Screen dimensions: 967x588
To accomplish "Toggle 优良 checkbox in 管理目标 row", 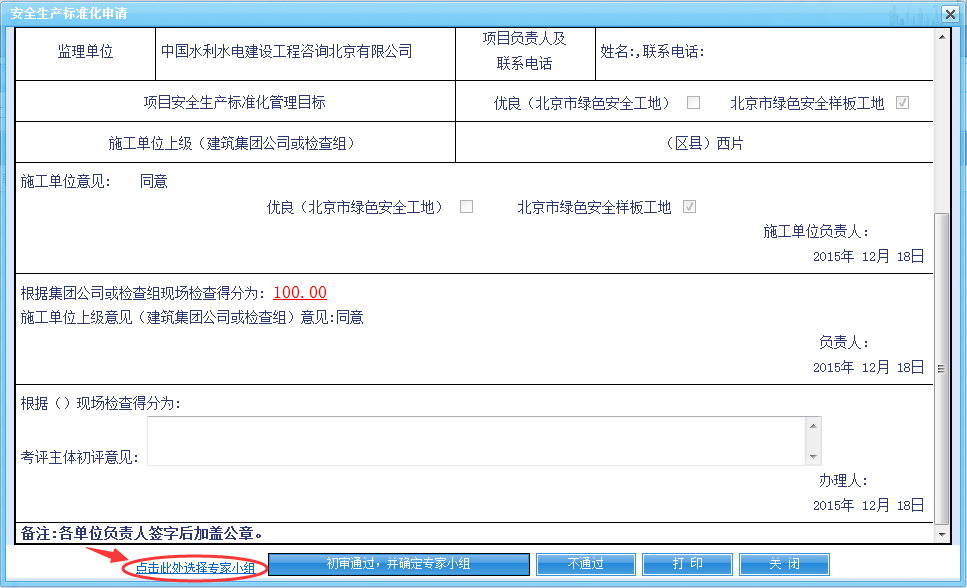I will click(693, 103).
